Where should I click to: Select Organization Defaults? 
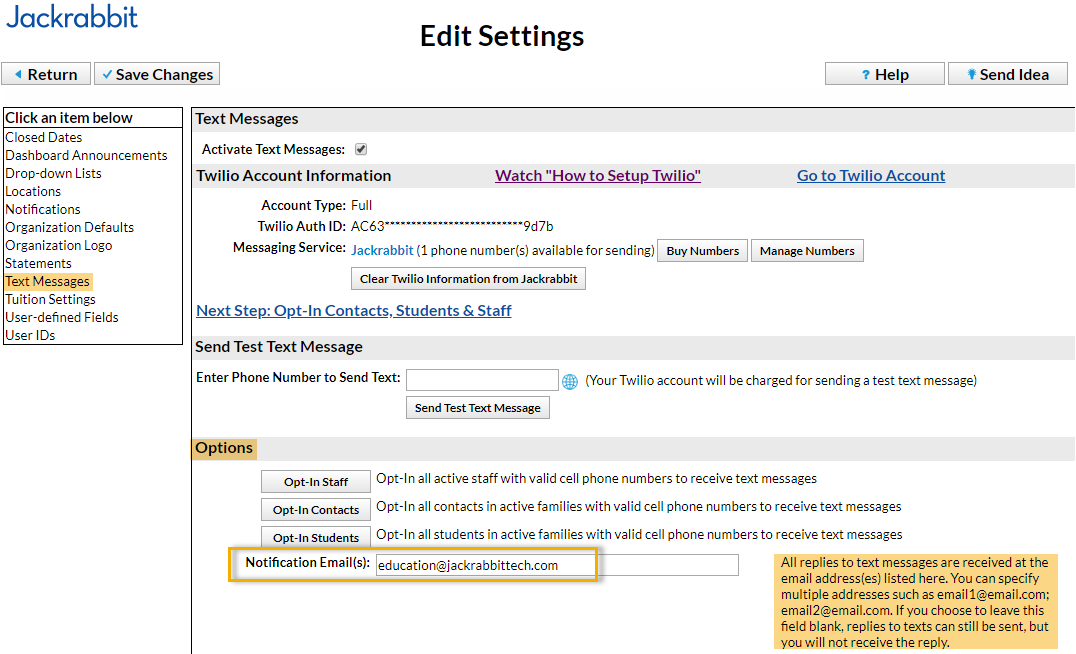tap(69, 227)
